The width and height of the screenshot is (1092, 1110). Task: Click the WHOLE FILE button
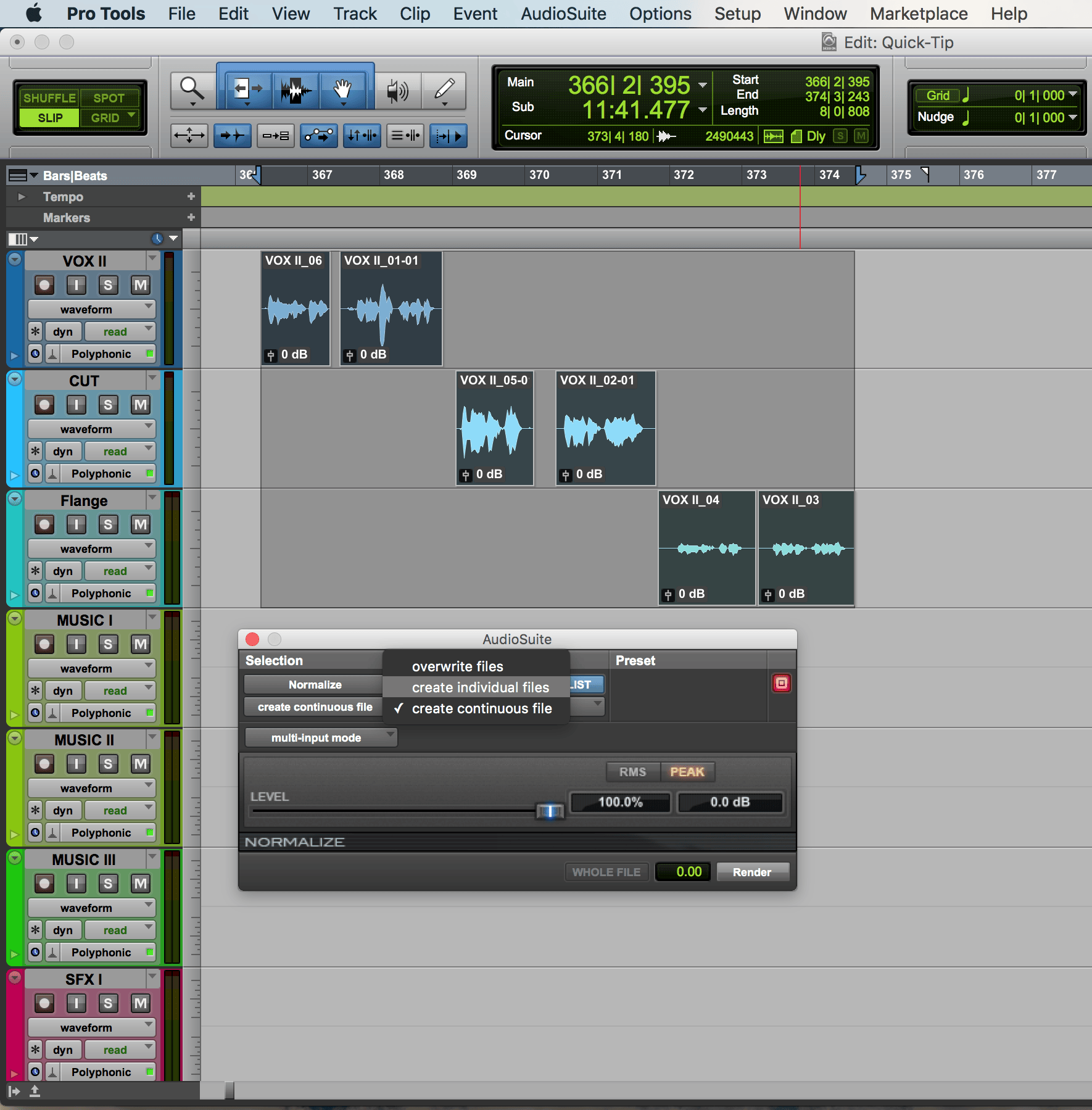point(606,872)
